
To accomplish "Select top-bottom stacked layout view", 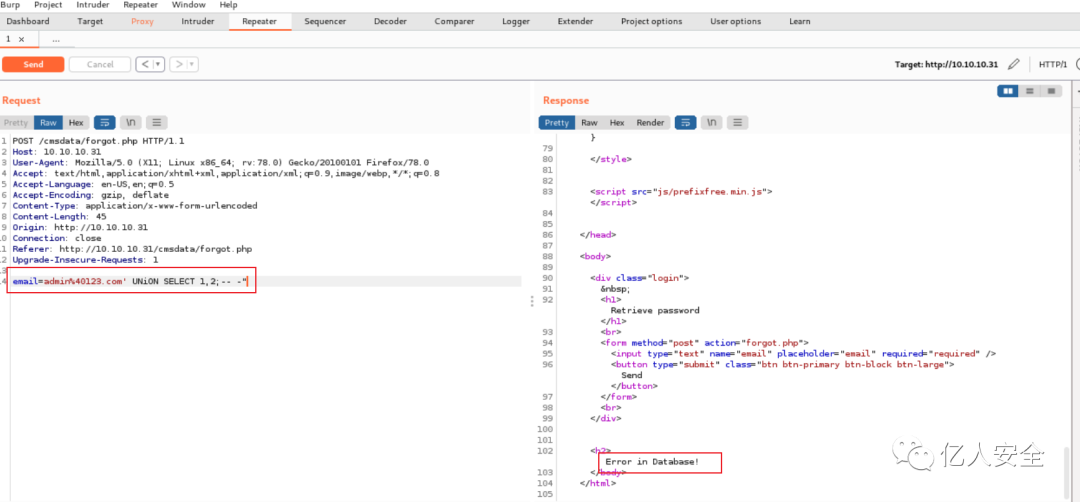I will coord(1030,91).
